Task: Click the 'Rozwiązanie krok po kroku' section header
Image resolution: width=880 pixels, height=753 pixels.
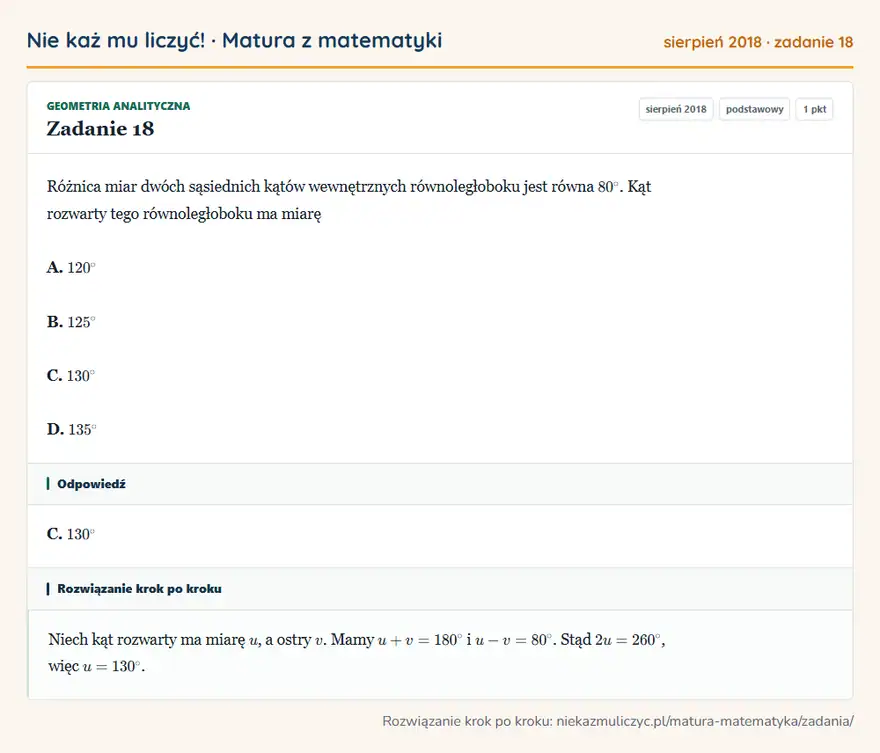Action: click(x=440, y=589)
